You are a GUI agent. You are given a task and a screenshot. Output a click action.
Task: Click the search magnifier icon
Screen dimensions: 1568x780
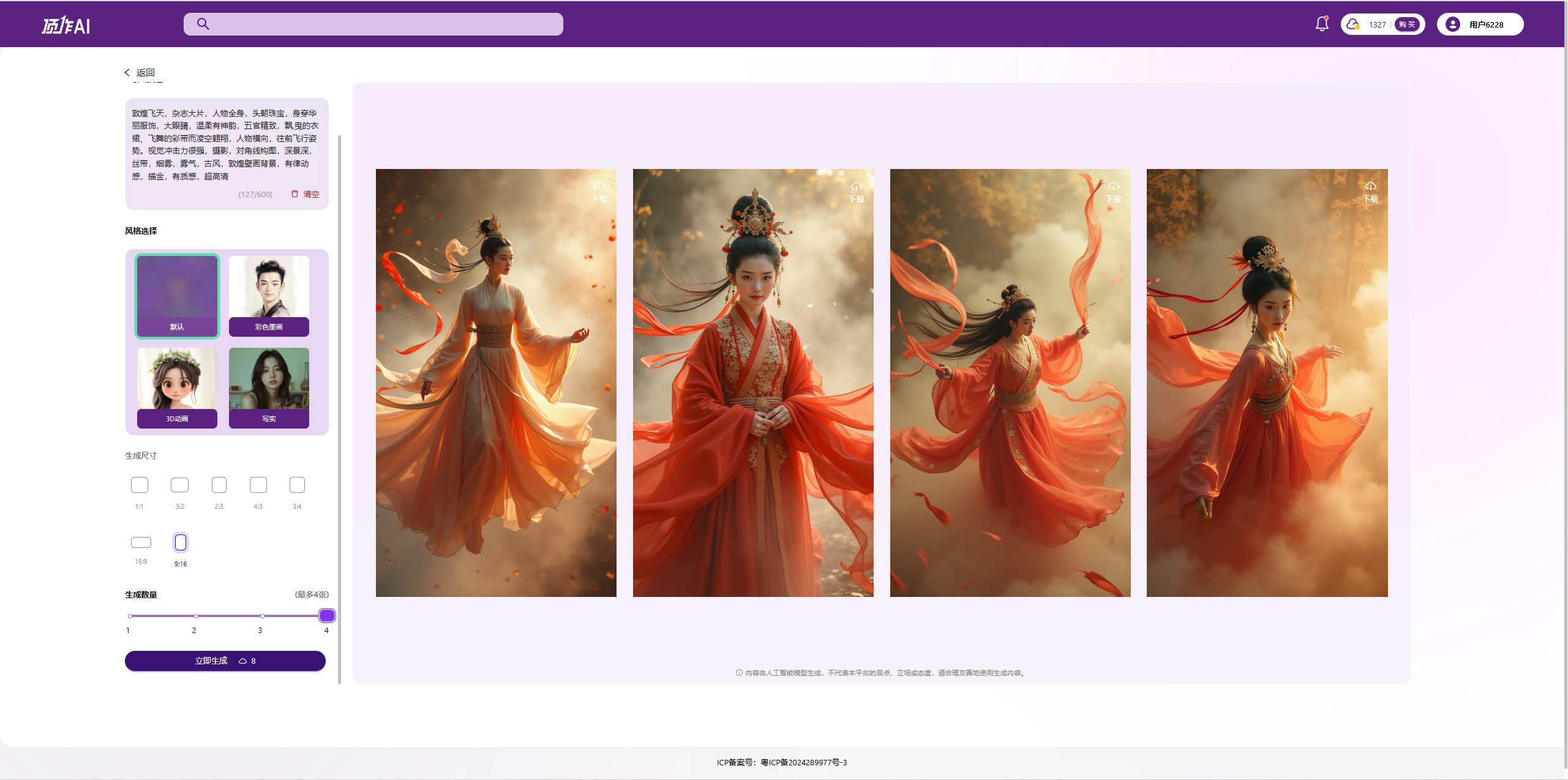(203, 24)
